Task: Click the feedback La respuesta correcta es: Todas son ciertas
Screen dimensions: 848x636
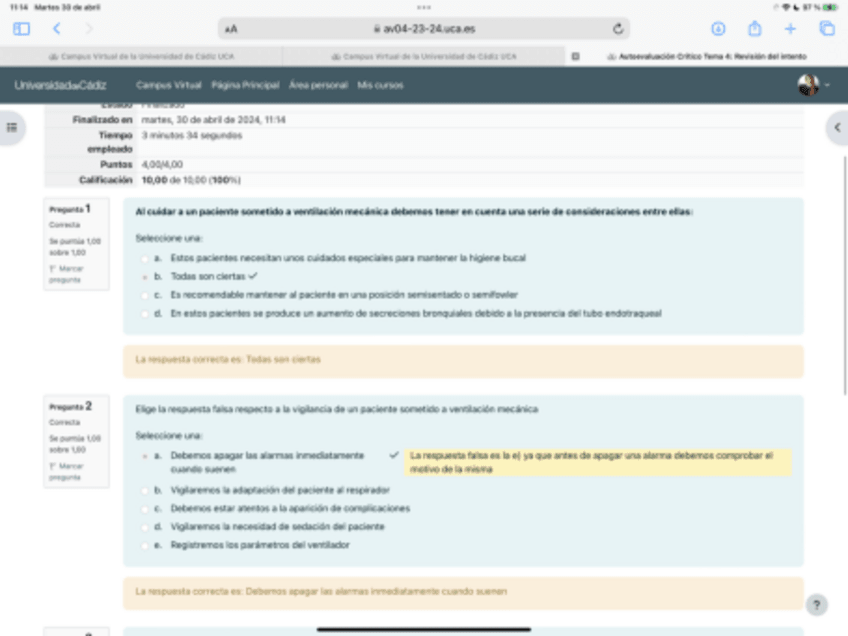Action: (x=228, y=360)
